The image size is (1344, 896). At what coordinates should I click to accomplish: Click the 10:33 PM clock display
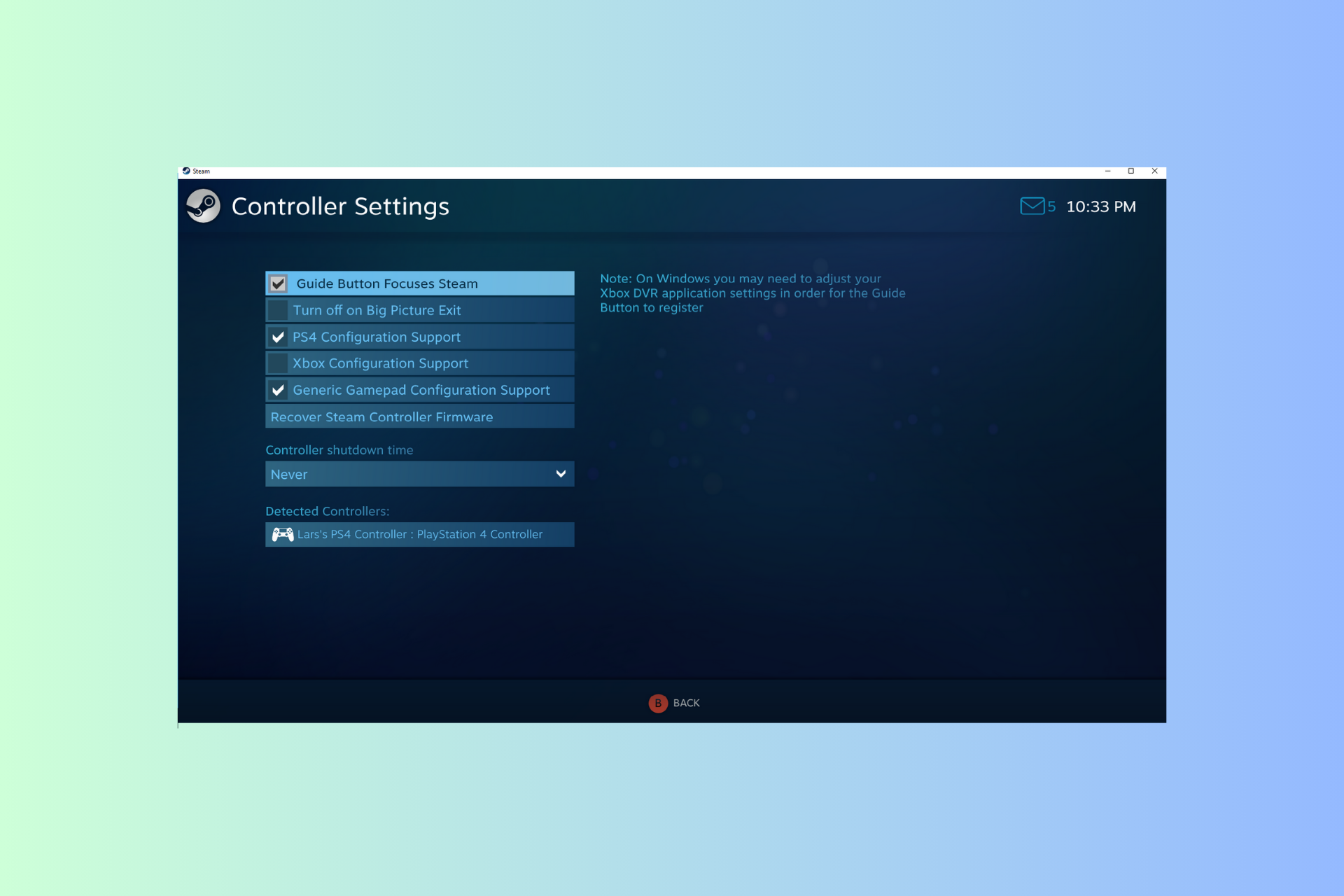[x=1100, y=206]
